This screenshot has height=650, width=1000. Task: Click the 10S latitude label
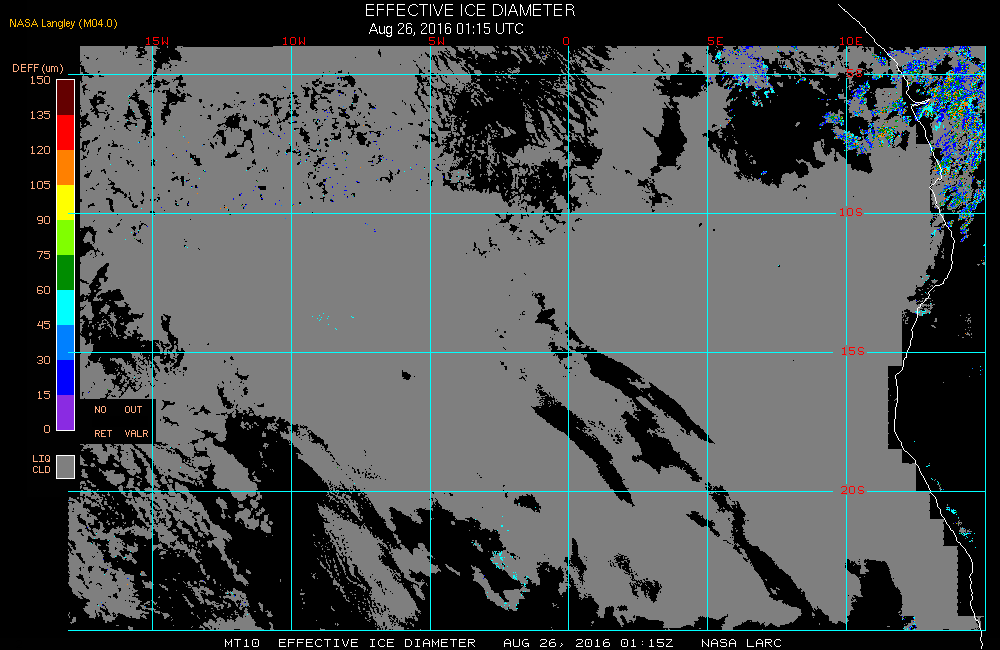point(851,212)
